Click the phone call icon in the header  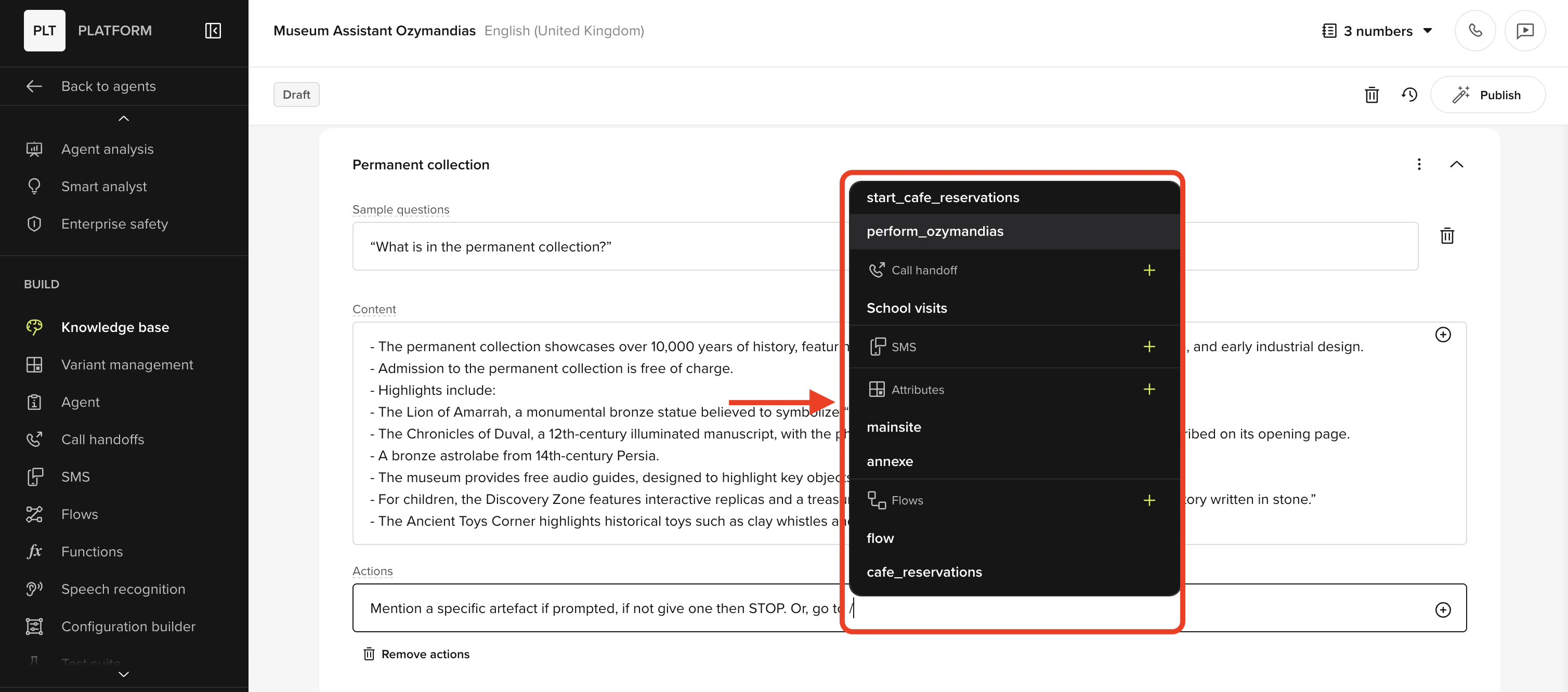click(1474, 31)
